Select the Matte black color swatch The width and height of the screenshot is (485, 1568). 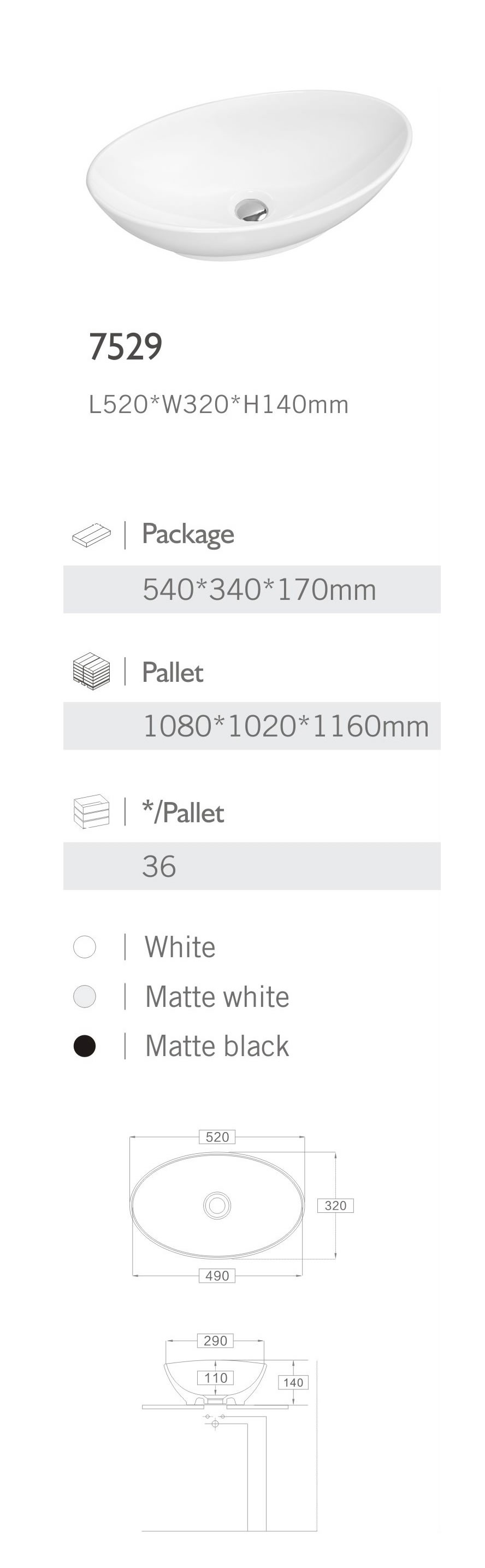point(85,1046)
